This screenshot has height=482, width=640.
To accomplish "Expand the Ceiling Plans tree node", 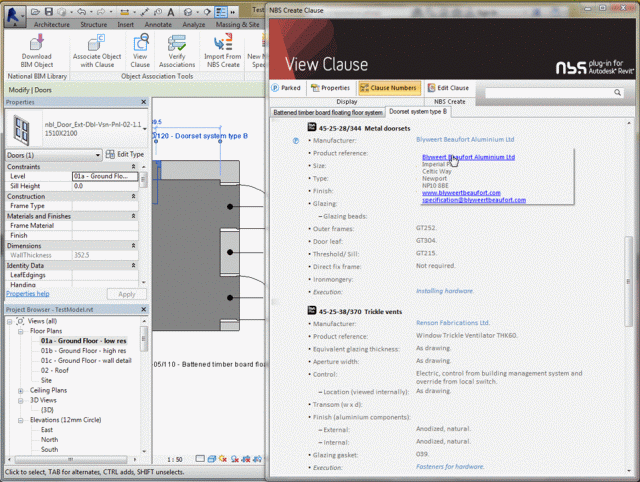I will tap(20, 391).
